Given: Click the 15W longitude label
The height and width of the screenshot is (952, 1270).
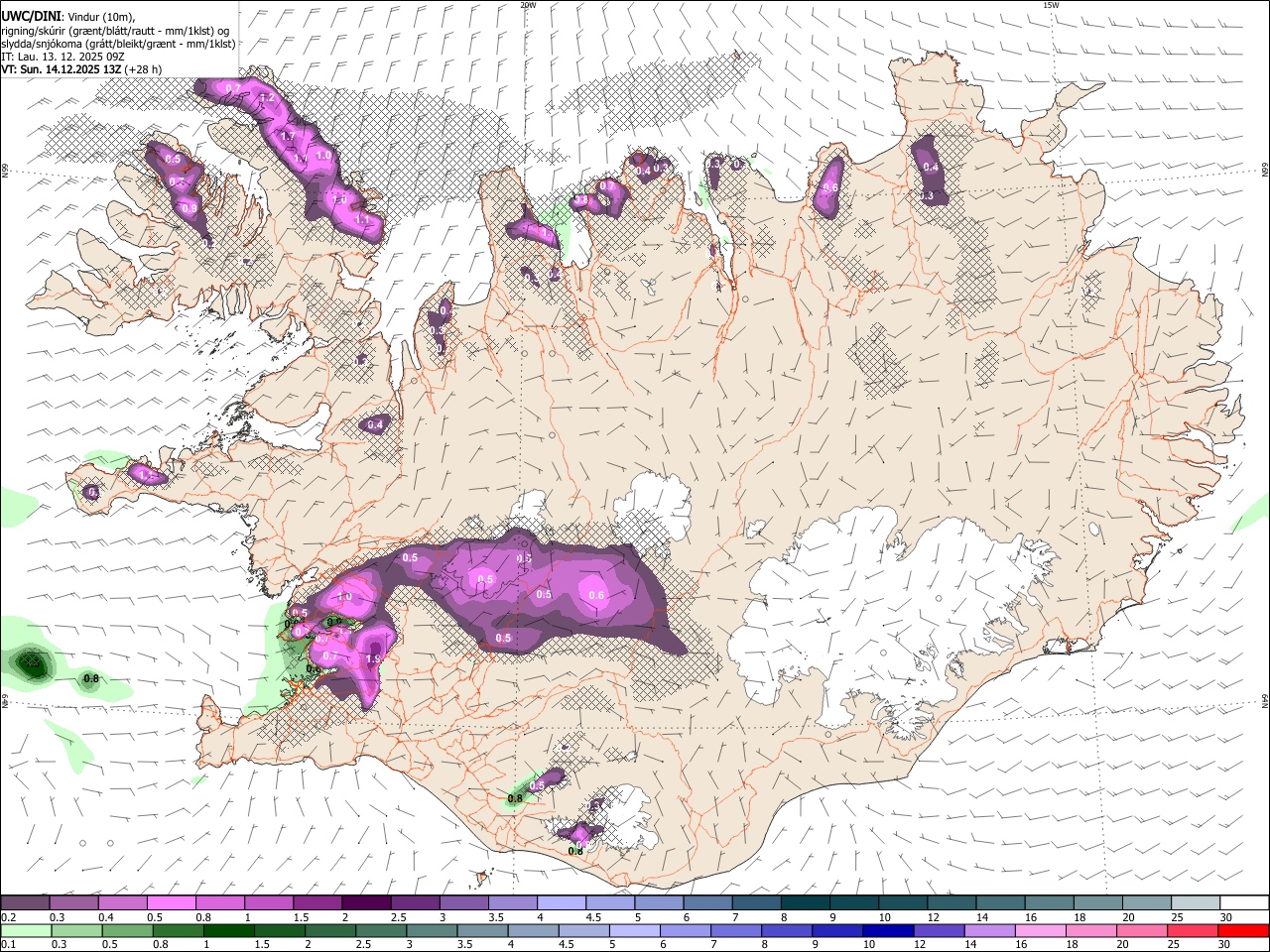Looking at the screenshot, I should click(x=1051, y=5).
